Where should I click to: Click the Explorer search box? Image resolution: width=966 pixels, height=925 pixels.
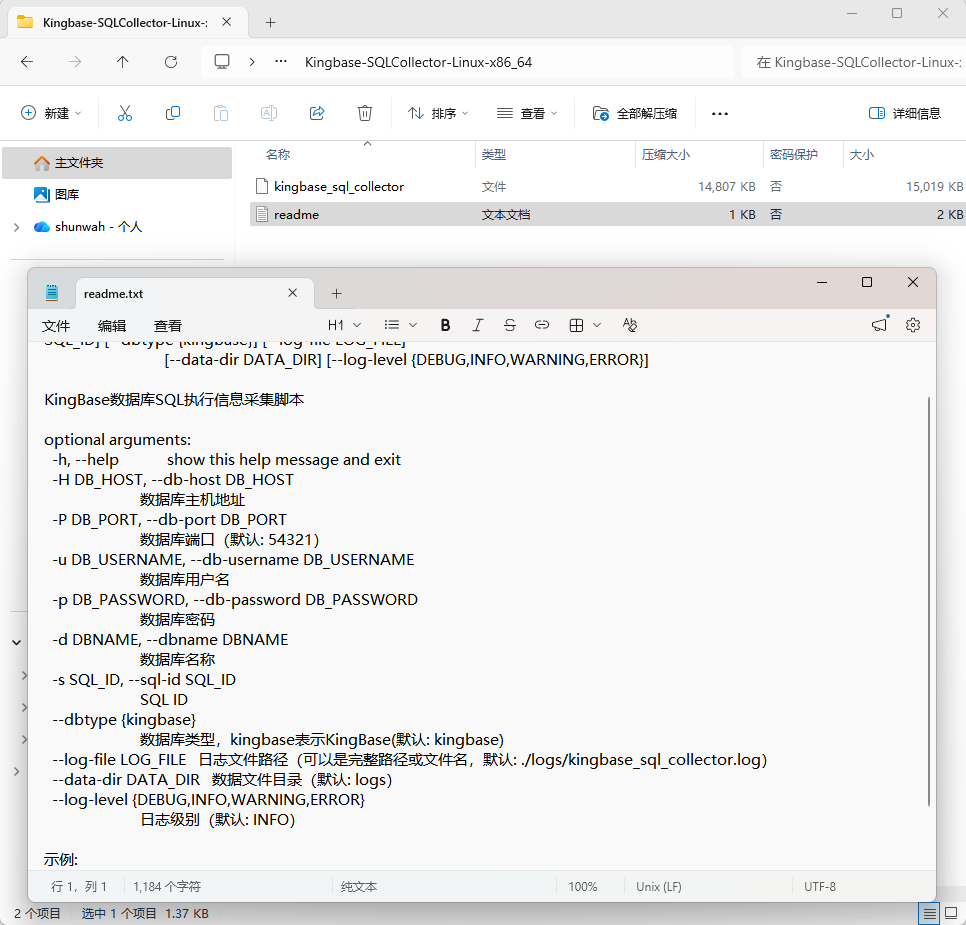click(853, 62)
